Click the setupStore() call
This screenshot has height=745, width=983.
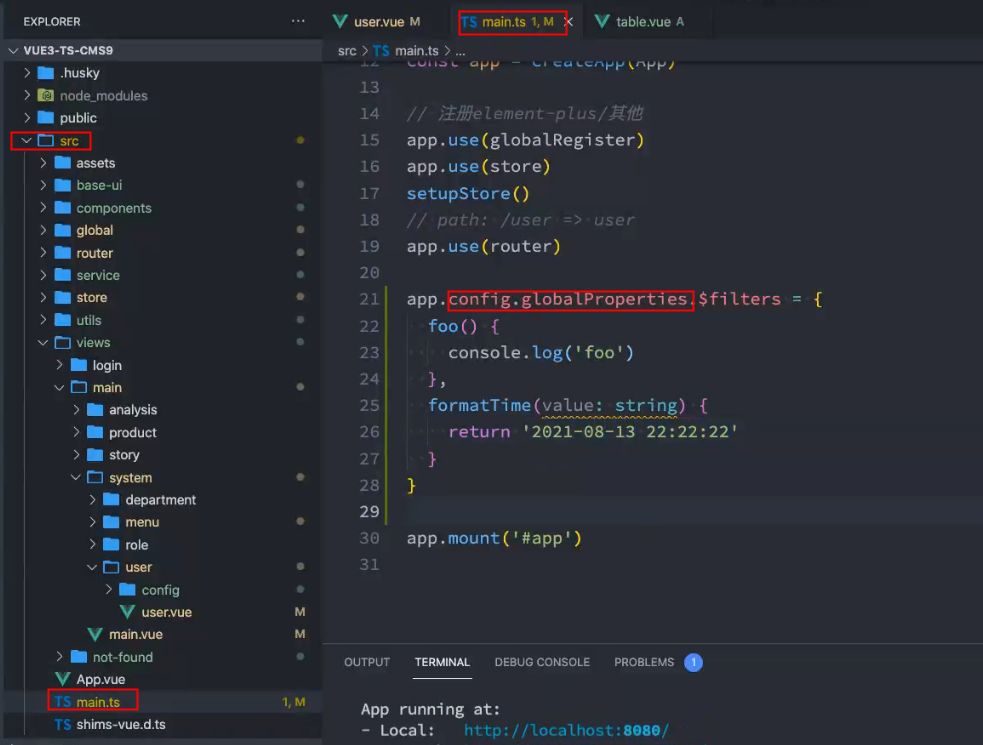click(x=468, y=193)
